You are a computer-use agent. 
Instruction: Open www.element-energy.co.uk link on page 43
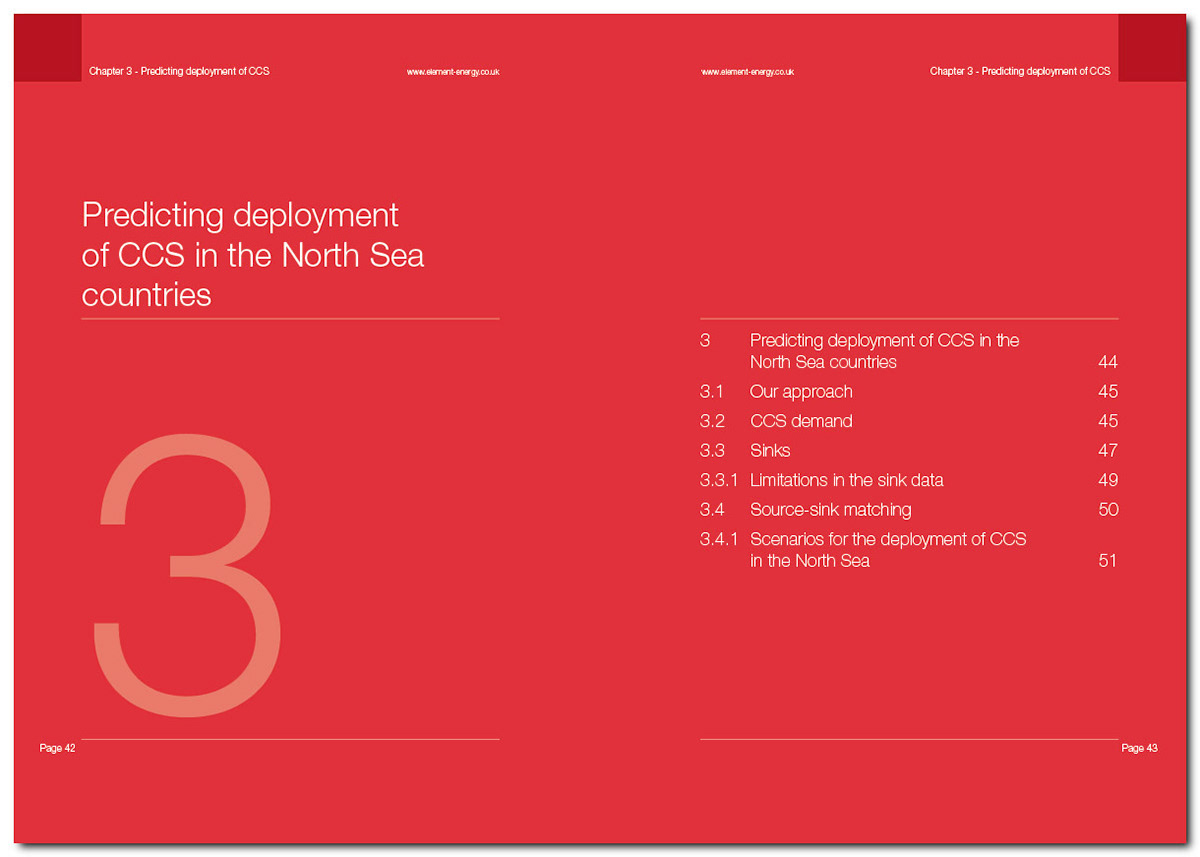[x=747, y=72]
